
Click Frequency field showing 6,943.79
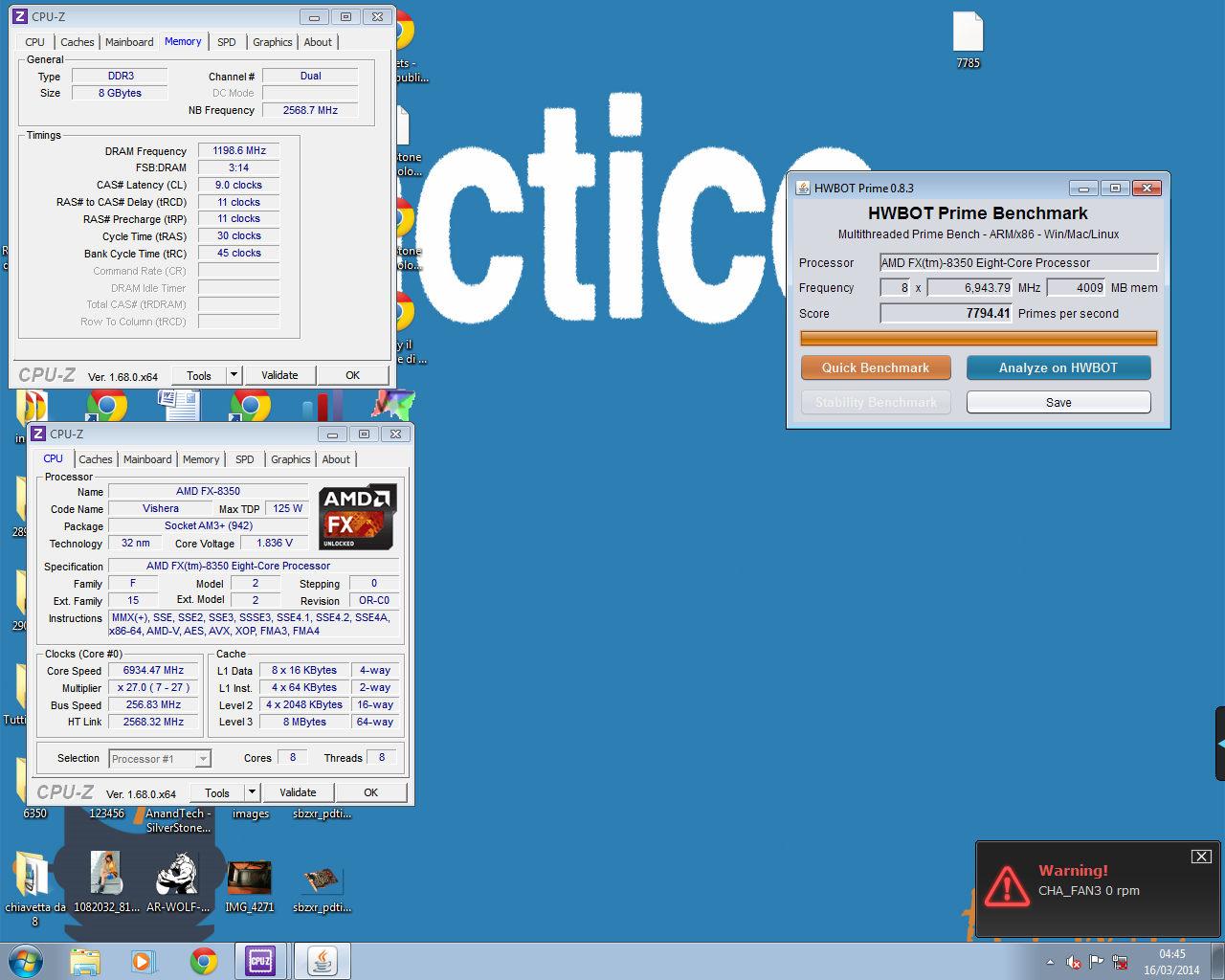click(x=969, y=287)
